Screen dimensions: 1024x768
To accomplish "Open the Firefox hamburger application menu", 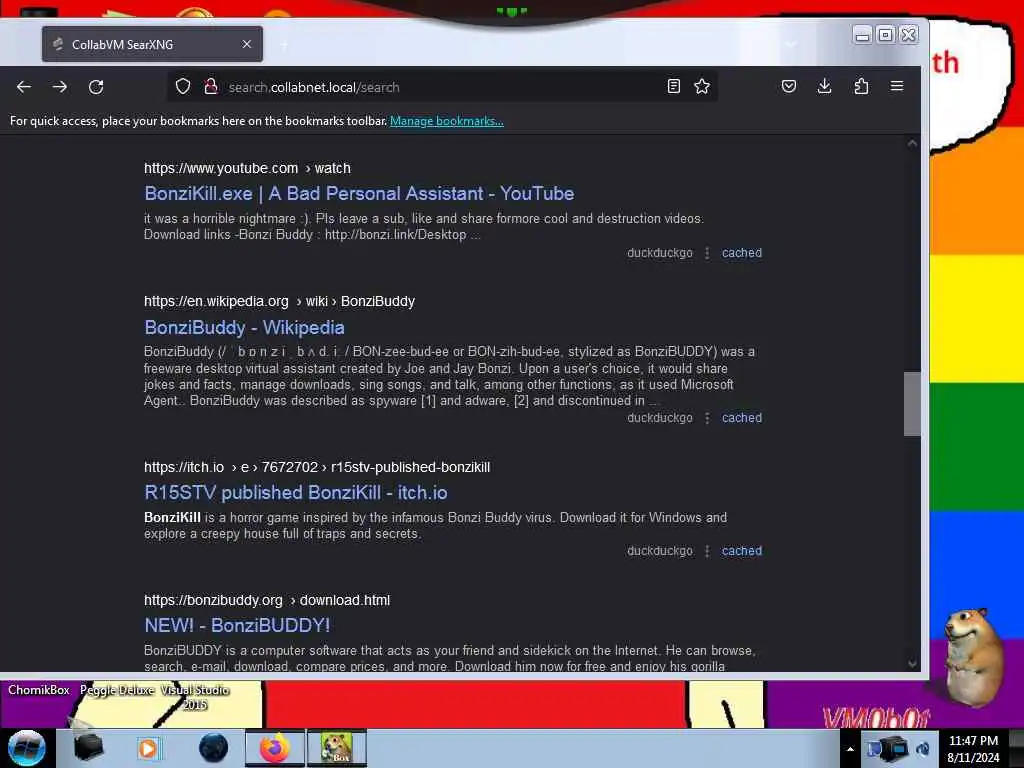I will pos(897,86).
